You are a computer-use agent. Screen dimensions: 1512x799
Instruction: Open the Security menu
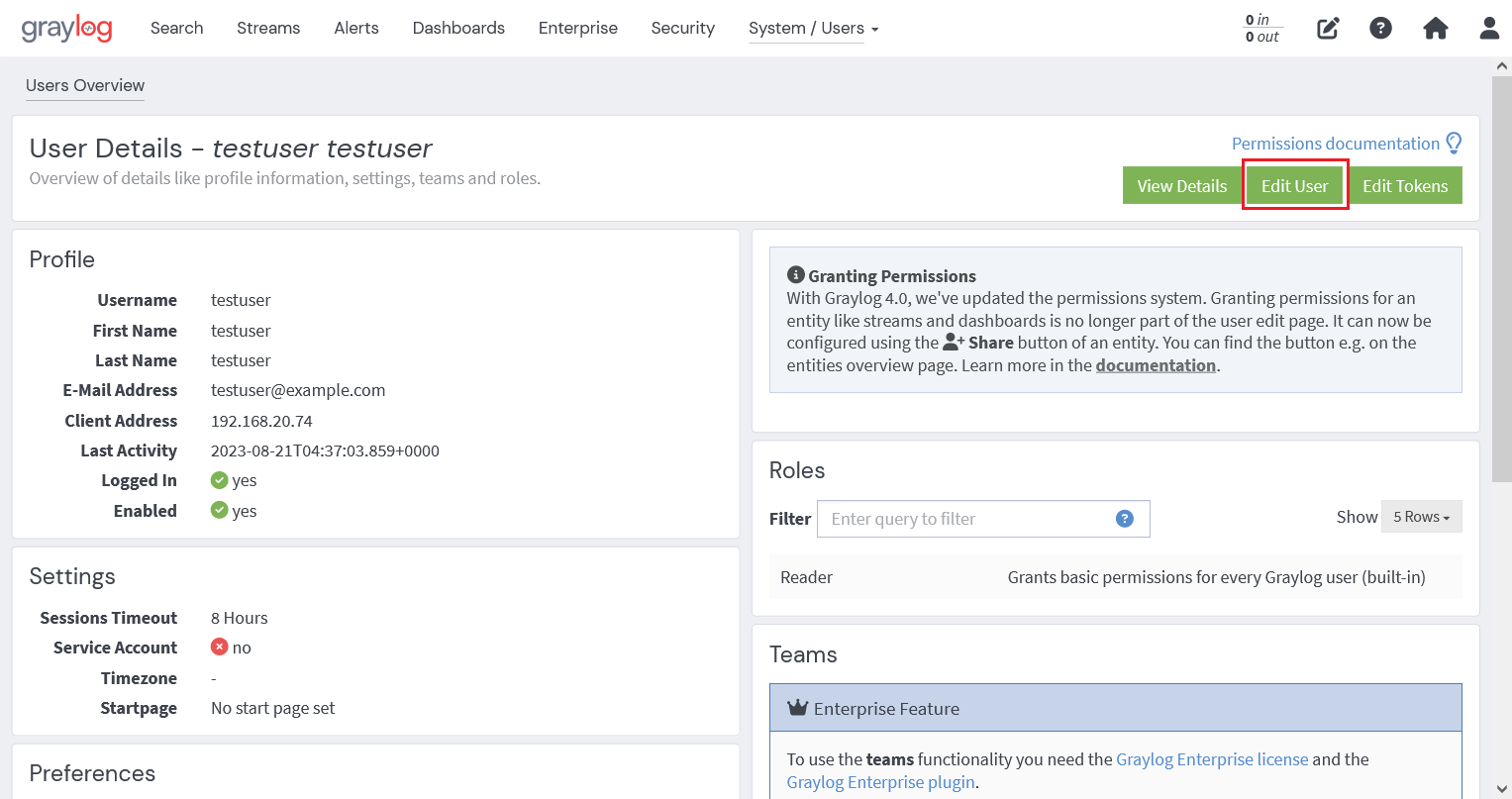pyautogui.click(x=682, y=28)
